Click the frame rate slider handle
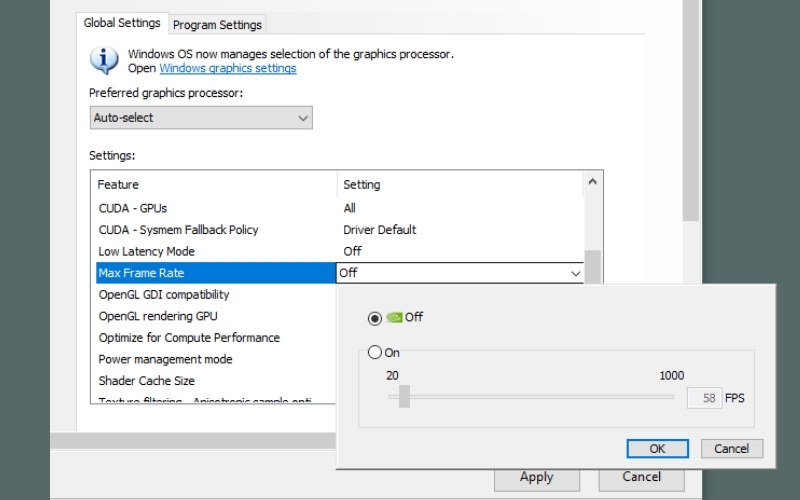Screen dimensions: 800x500 tap(404, 397)
